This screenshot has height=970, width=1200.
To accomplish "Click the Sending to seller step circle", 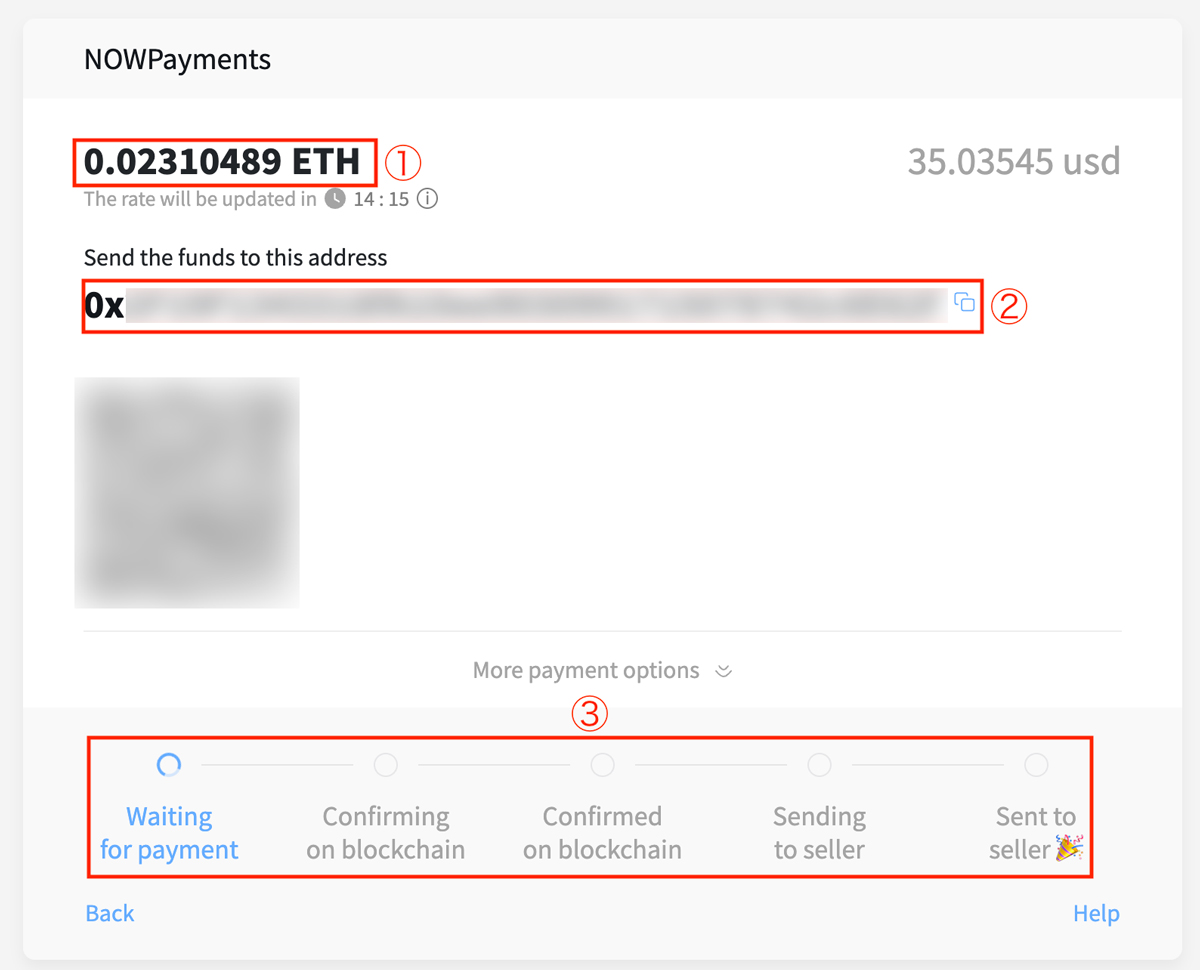I will click(819, 765).
